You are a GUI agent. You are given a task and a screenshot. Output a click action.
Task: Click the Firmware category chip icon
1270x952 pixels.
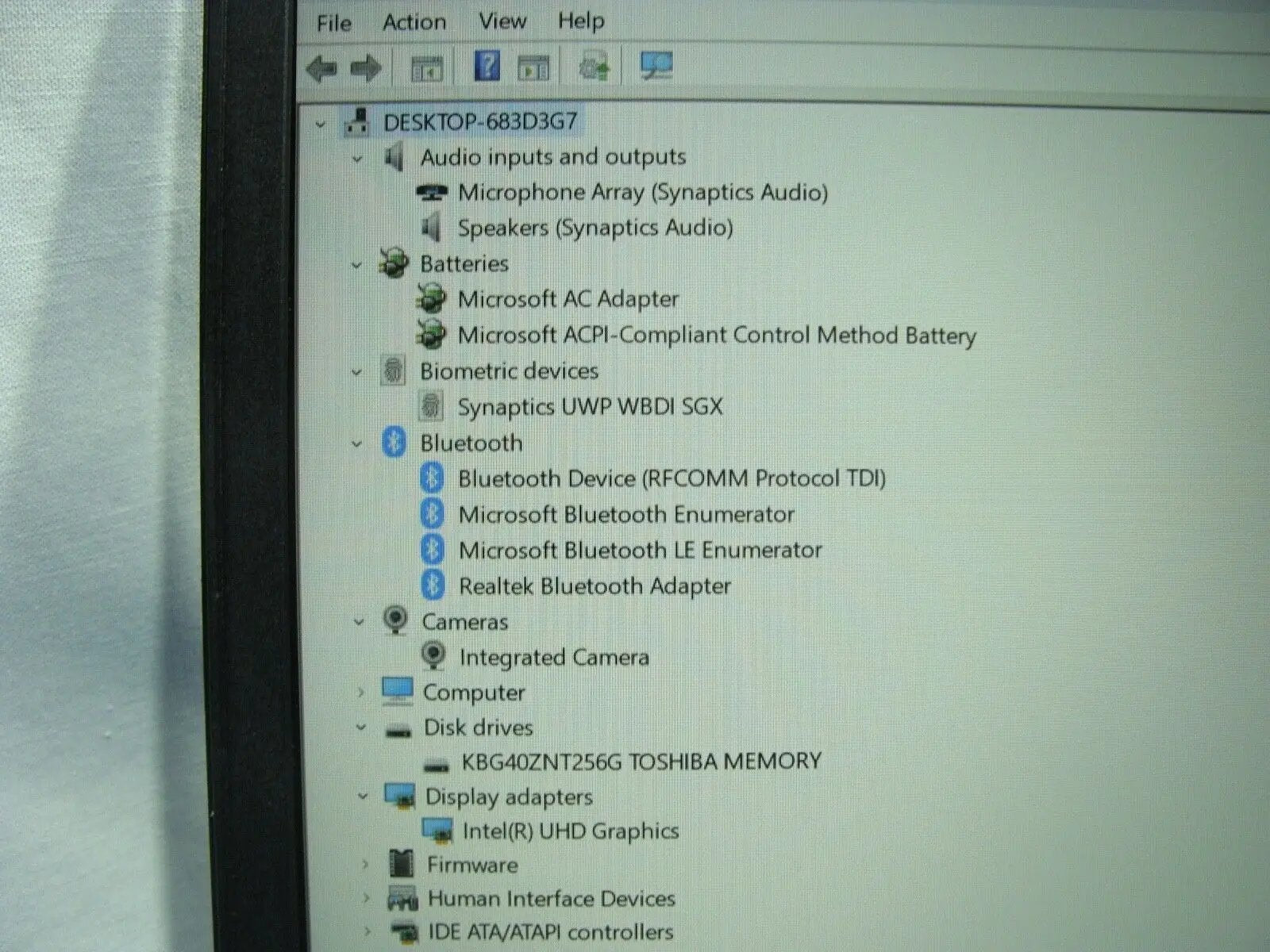402,864
